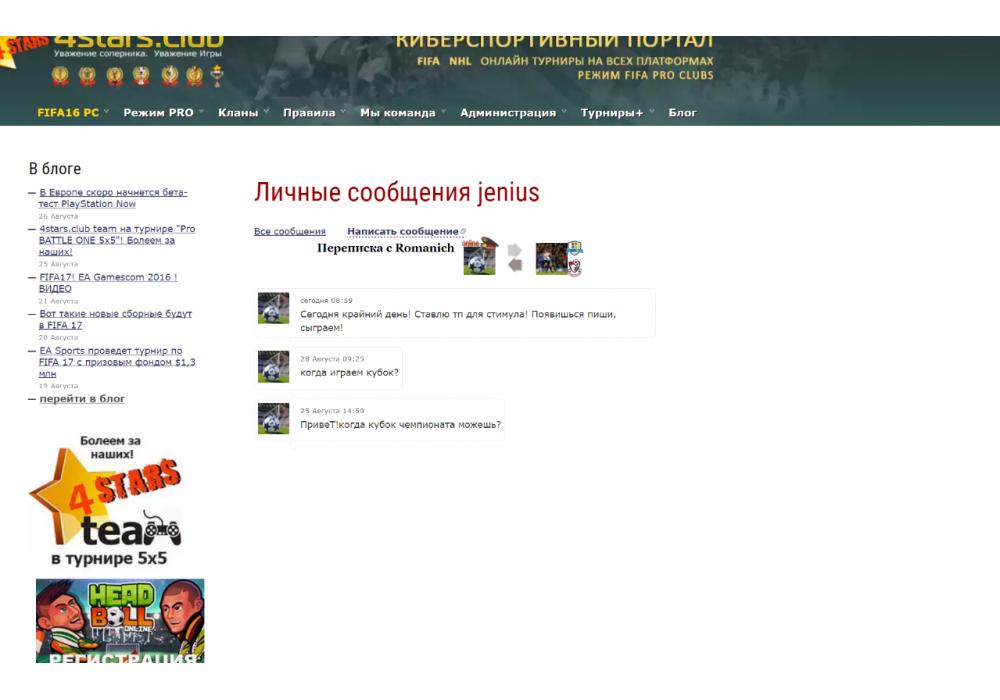Expand the FIFA16 PC menu

[68, 112]
